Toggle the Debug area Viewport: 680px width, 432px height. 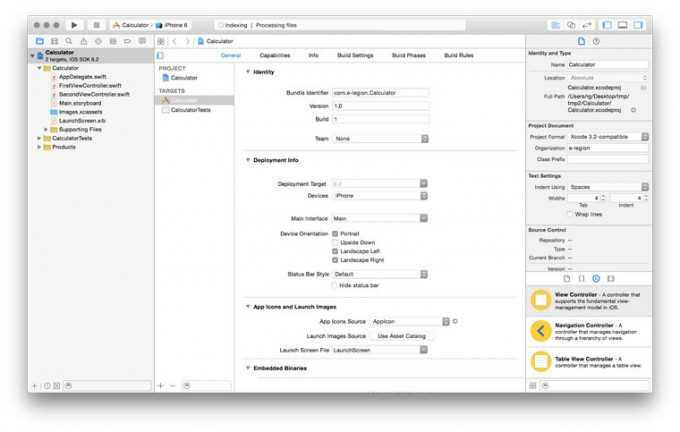(x=623, y=25)
